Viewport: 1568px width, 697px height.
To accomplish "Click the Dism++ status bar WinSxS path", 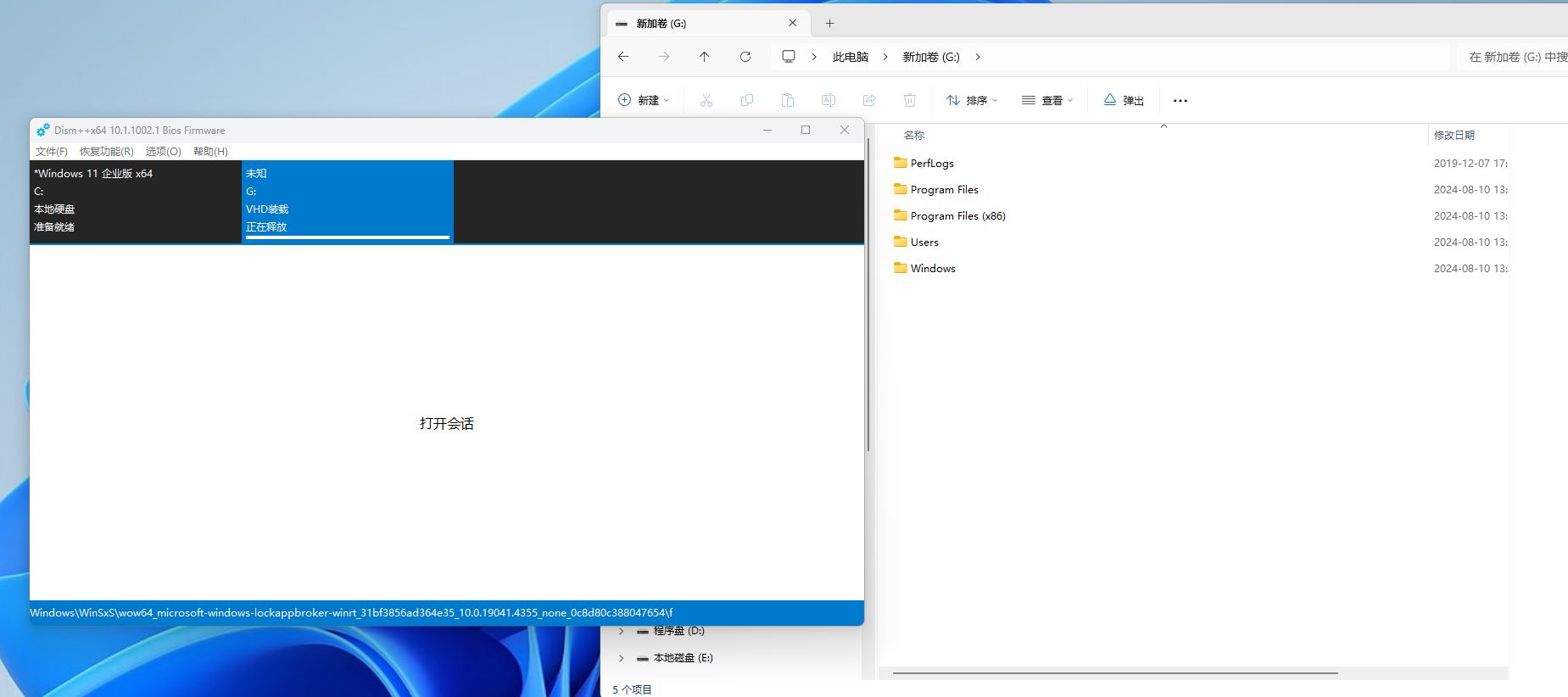I will [351, 612].
